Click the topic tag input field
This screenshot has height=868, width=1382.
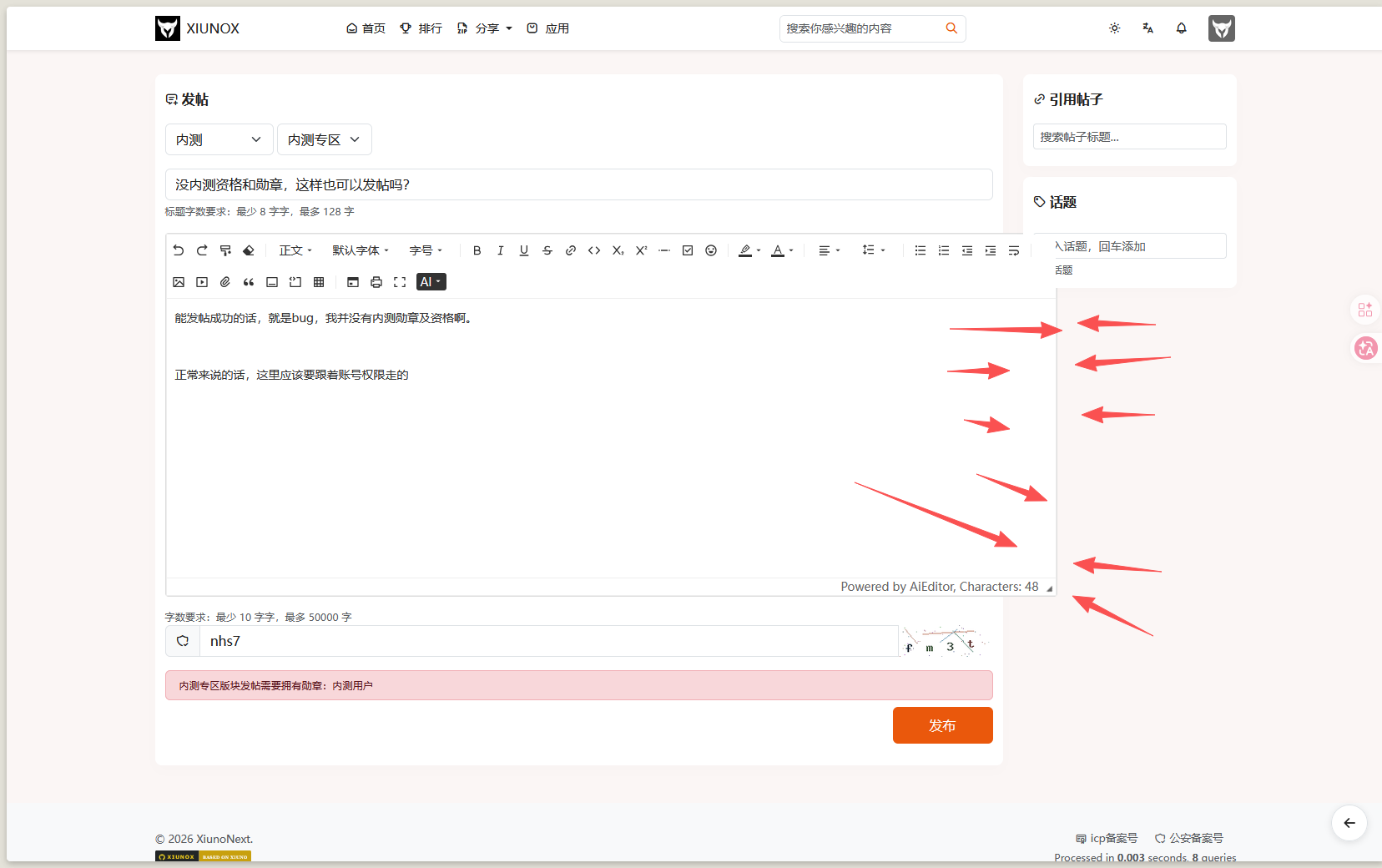coord(1130,246)
